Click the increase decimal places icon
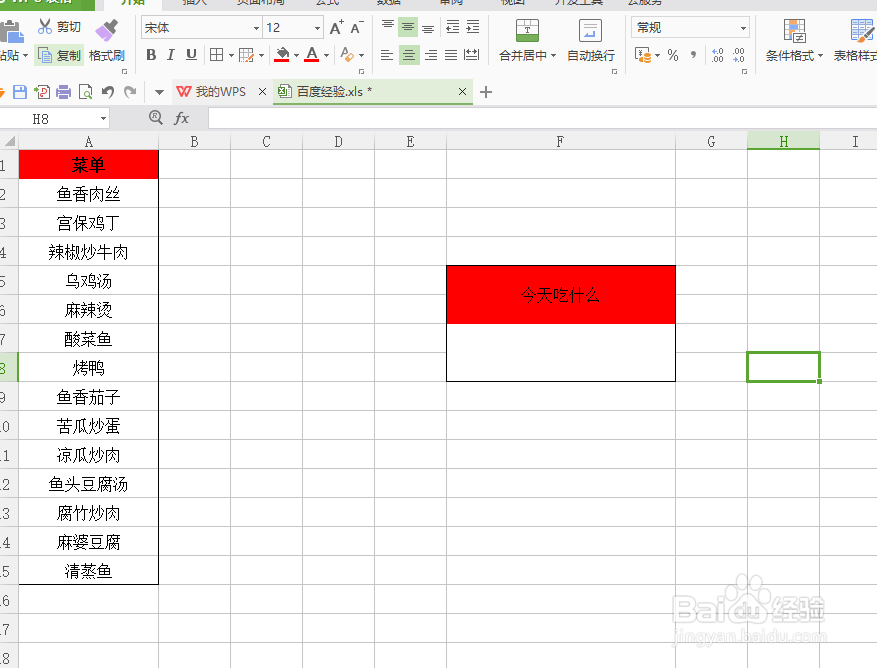The image size is (877, 668). pyautogui.click(x=718, y=55)
